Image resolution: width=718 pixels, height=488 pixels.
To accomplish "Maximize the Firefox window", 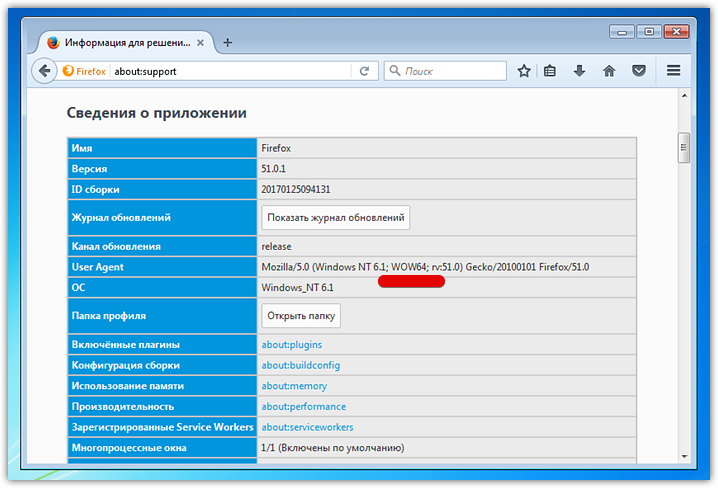I will click(649, 32).
